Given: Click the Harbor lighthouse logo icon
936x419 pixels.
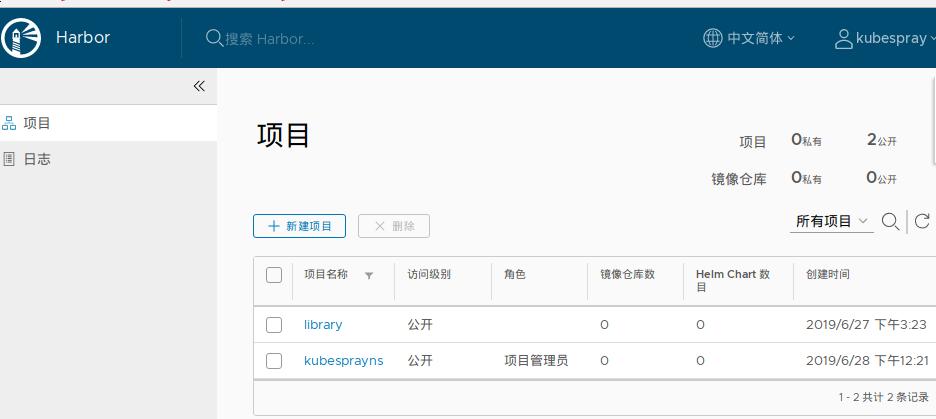Looking at the screenshot, I should (21, 38).
